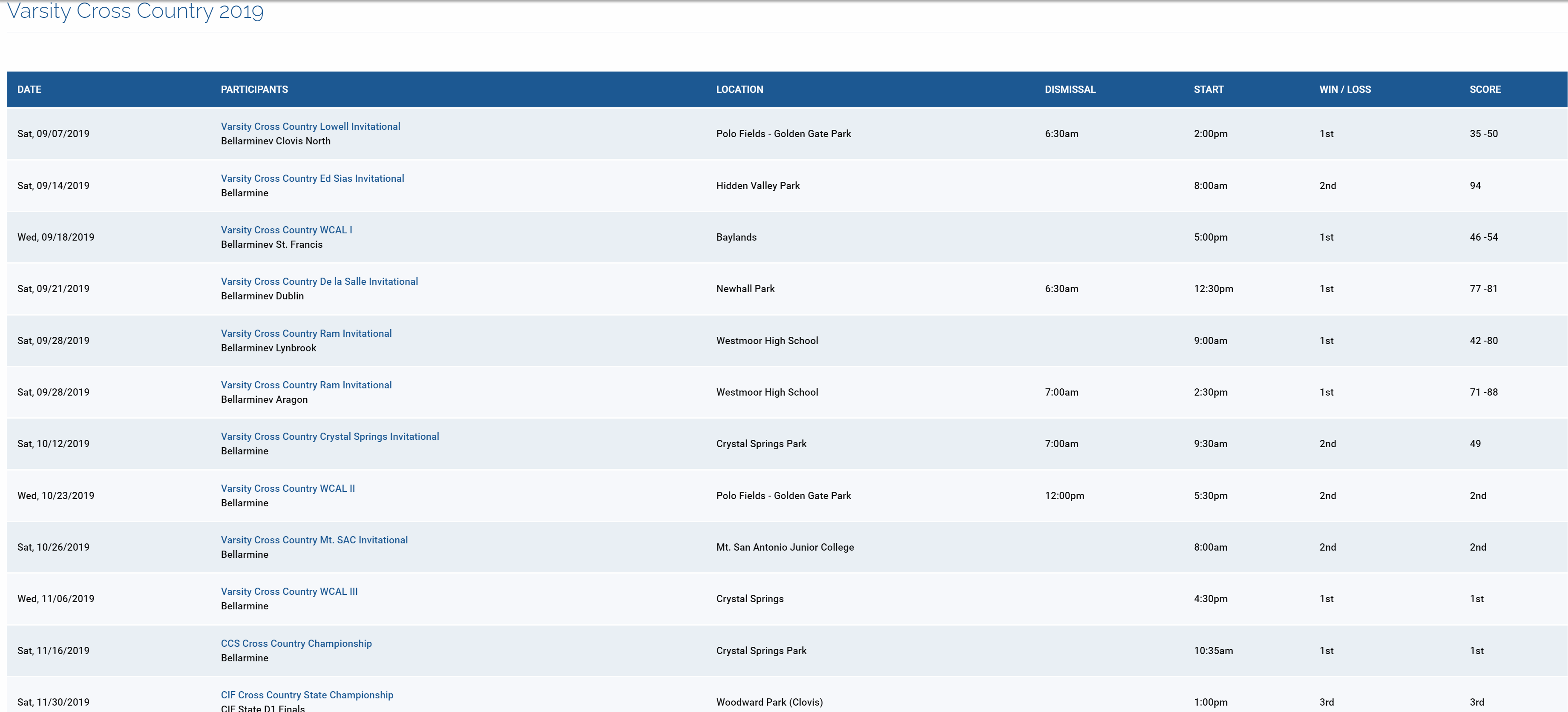Image resolution: width=1568 pixels, height=712 pixels.
Task: Click the 2:00pm start time
Action: point(1211,134)
